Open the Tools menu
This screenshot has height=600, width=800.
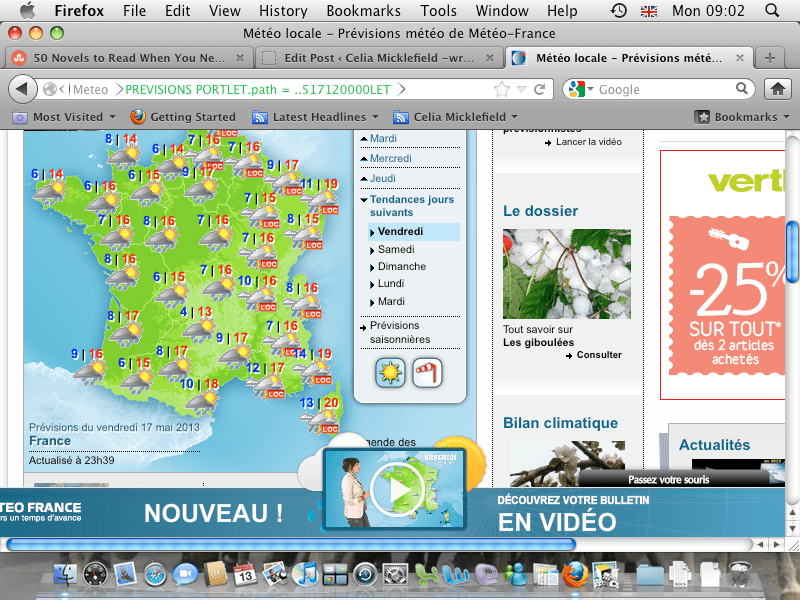pyautogui.click(x=438, y=10)
